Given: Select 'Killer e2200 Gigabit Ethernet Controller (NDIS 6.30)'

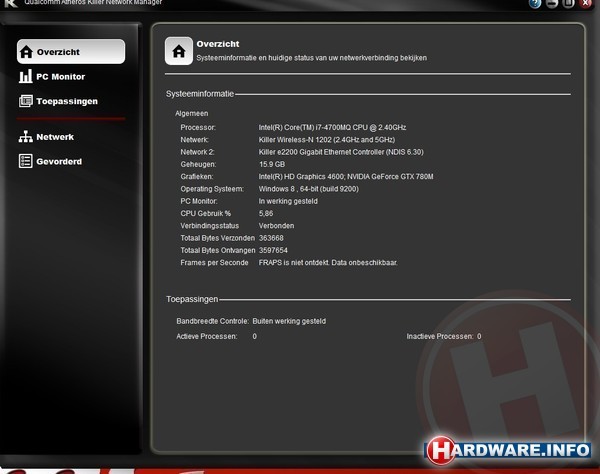Looking at the screenshot, I should [x=341, y=152].
